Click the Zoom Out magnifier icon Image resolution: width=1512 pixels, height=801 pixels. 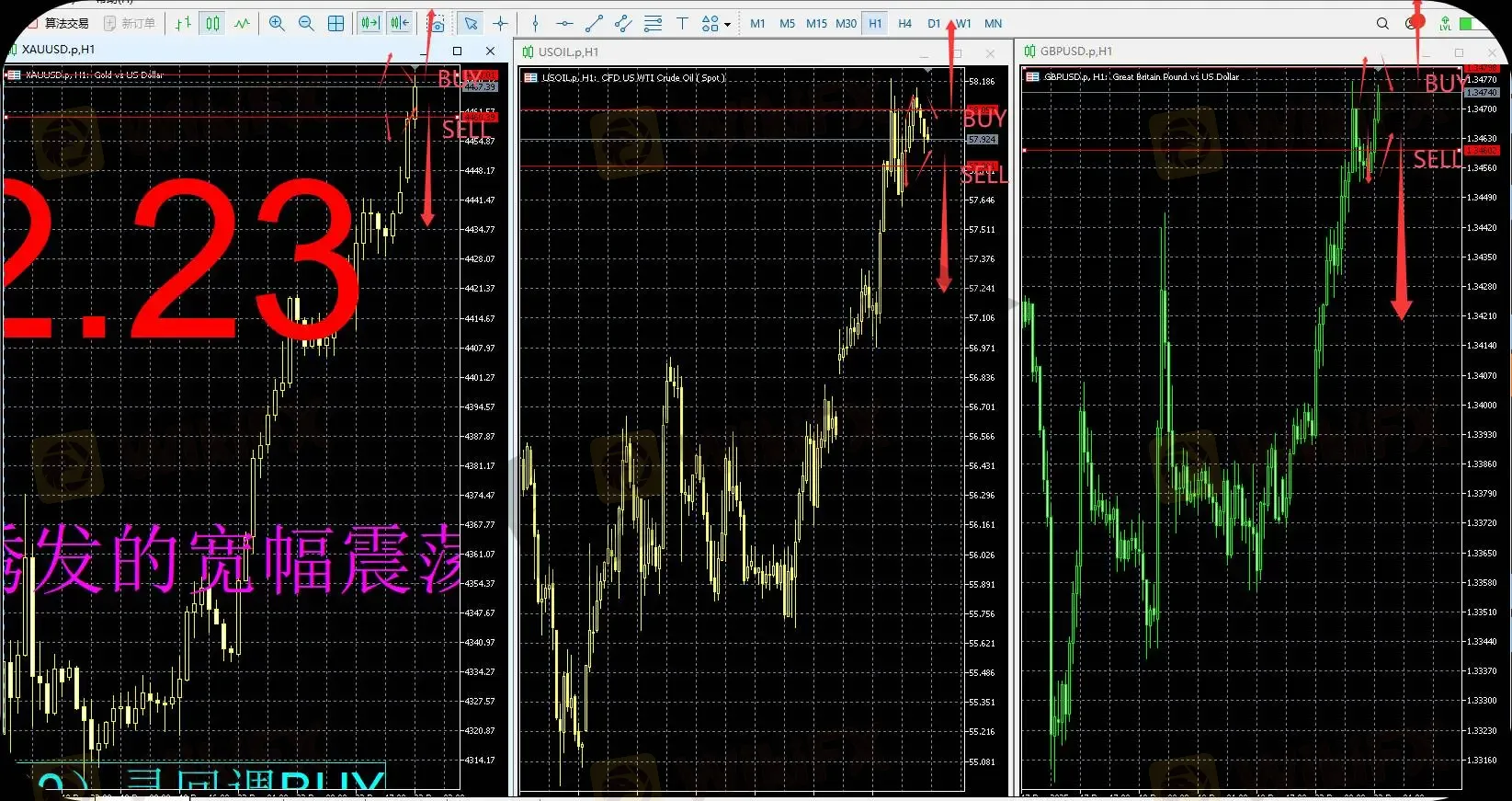306,24
